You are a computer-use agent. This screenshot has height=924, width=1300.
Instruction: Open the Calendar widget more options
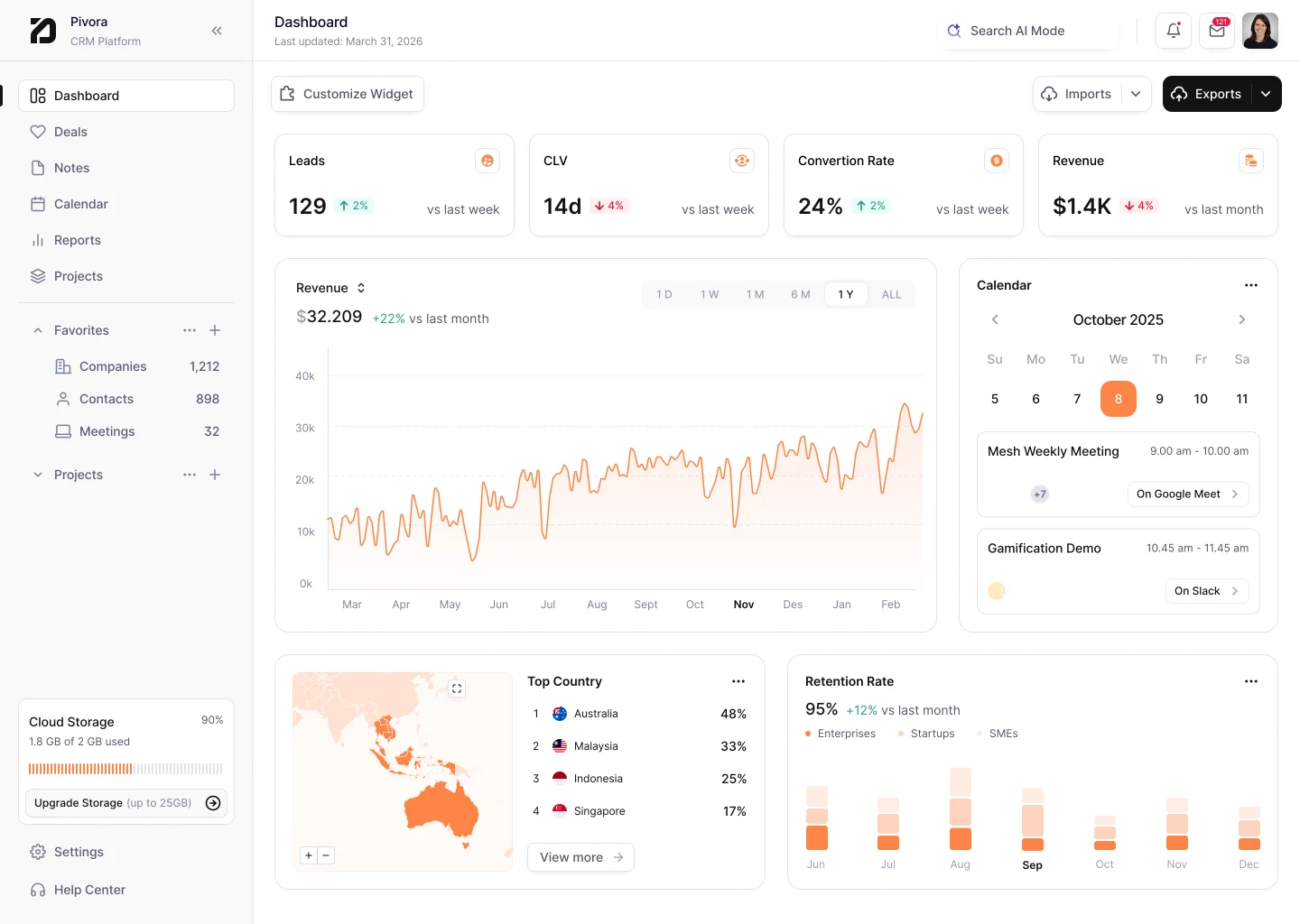(x=1251, y=285)
